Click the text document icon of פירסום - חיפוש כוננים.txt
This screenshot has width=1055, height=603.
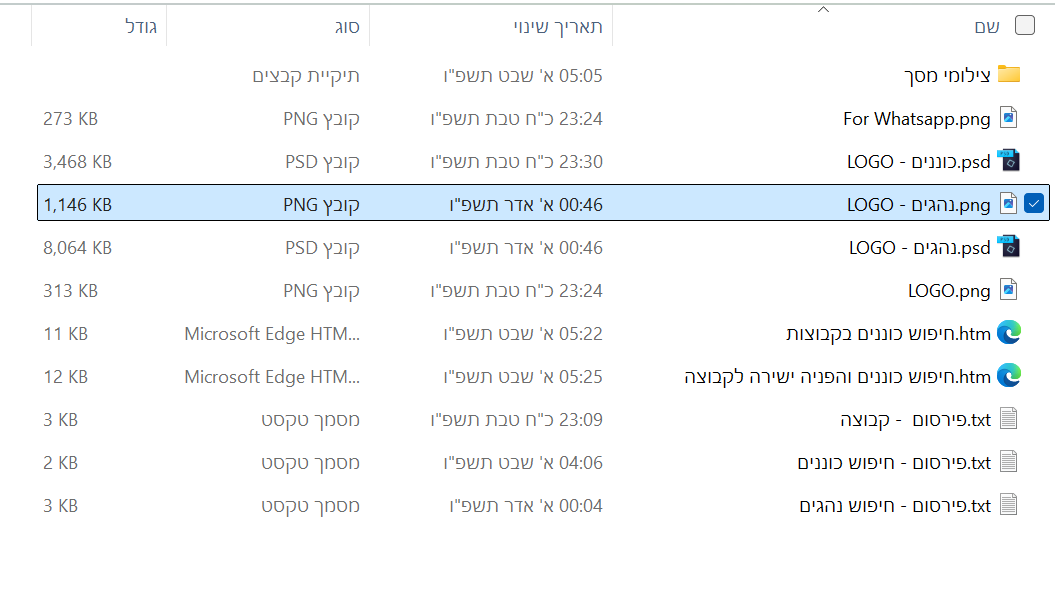(1008, 461)
